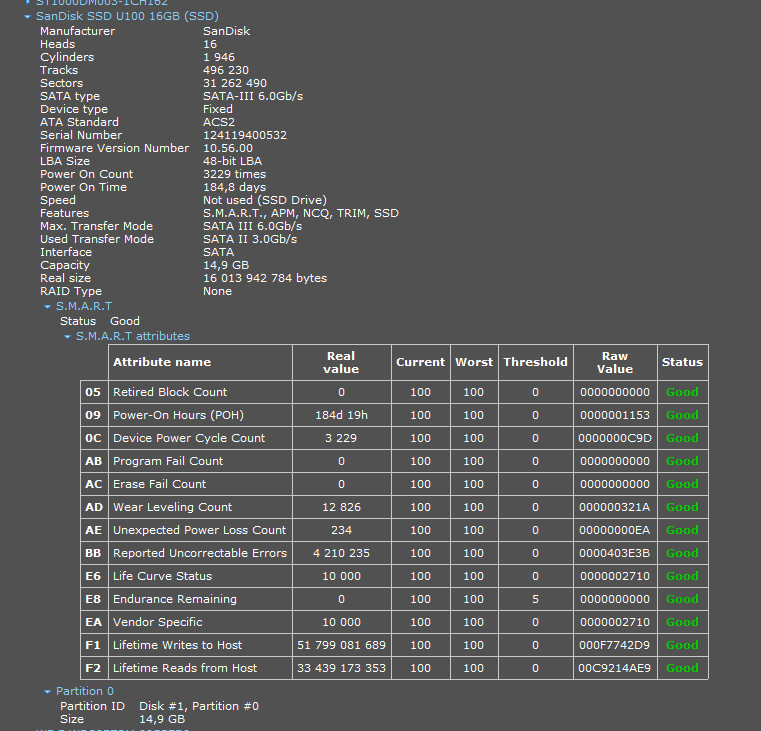The height and width of the screenshot is (731, 761).
Task: Click the Used Transfer Mode SATA II 3.0Gb/s value
Action: point(250,239)
